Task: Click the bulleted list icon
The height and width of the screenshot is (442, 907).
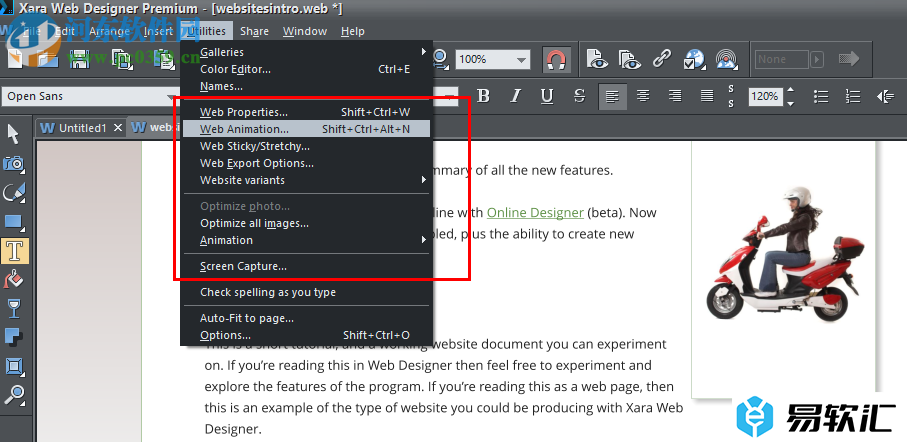Action: [x=821, y=96]
